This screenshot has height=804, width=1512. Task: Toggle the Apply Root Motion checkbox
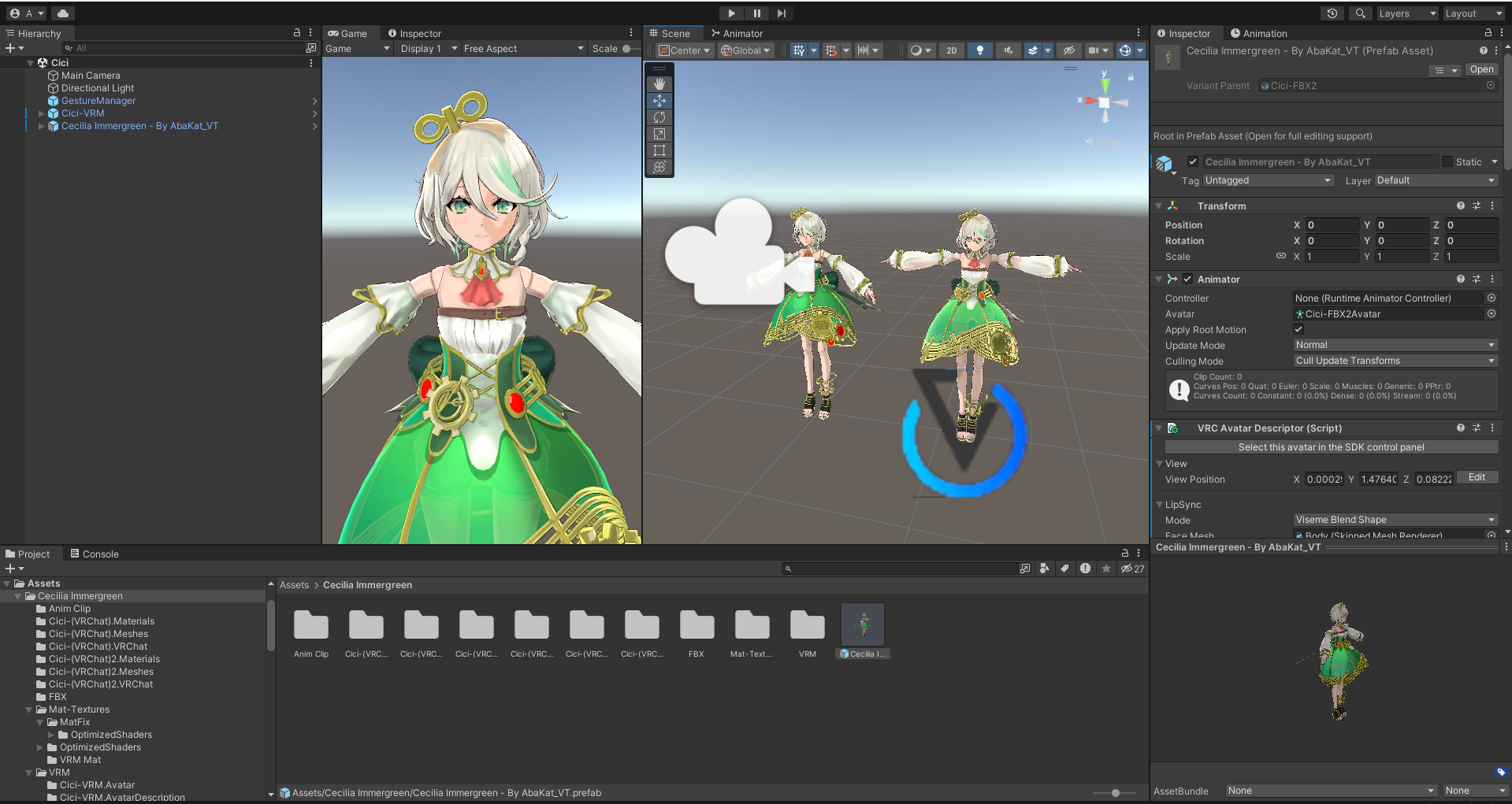pyautogui.click(x=1298, y=329)
